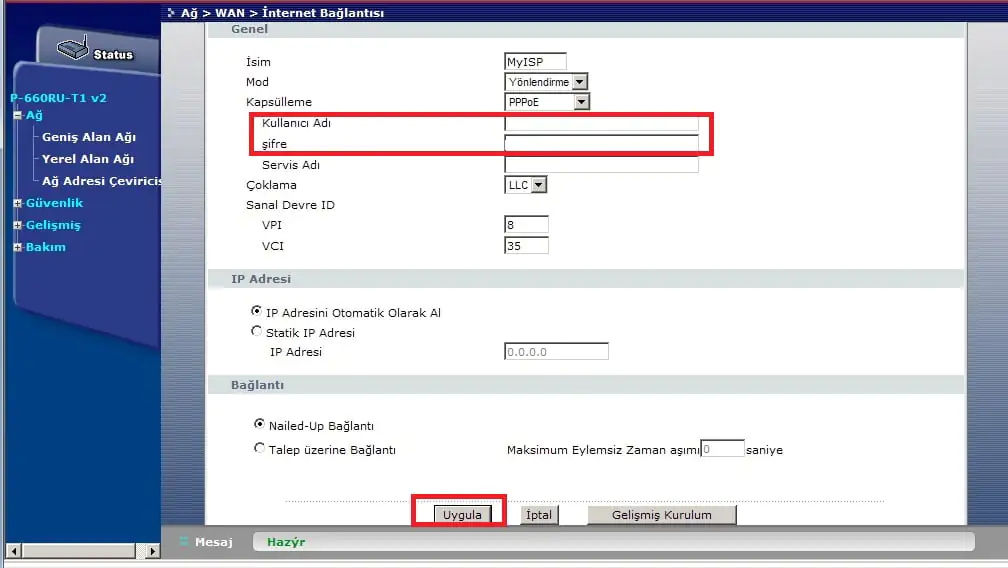Open Geniş Alan Ağı page
This screenshot has height=568, width=1008.
click(x=88, y=137)
